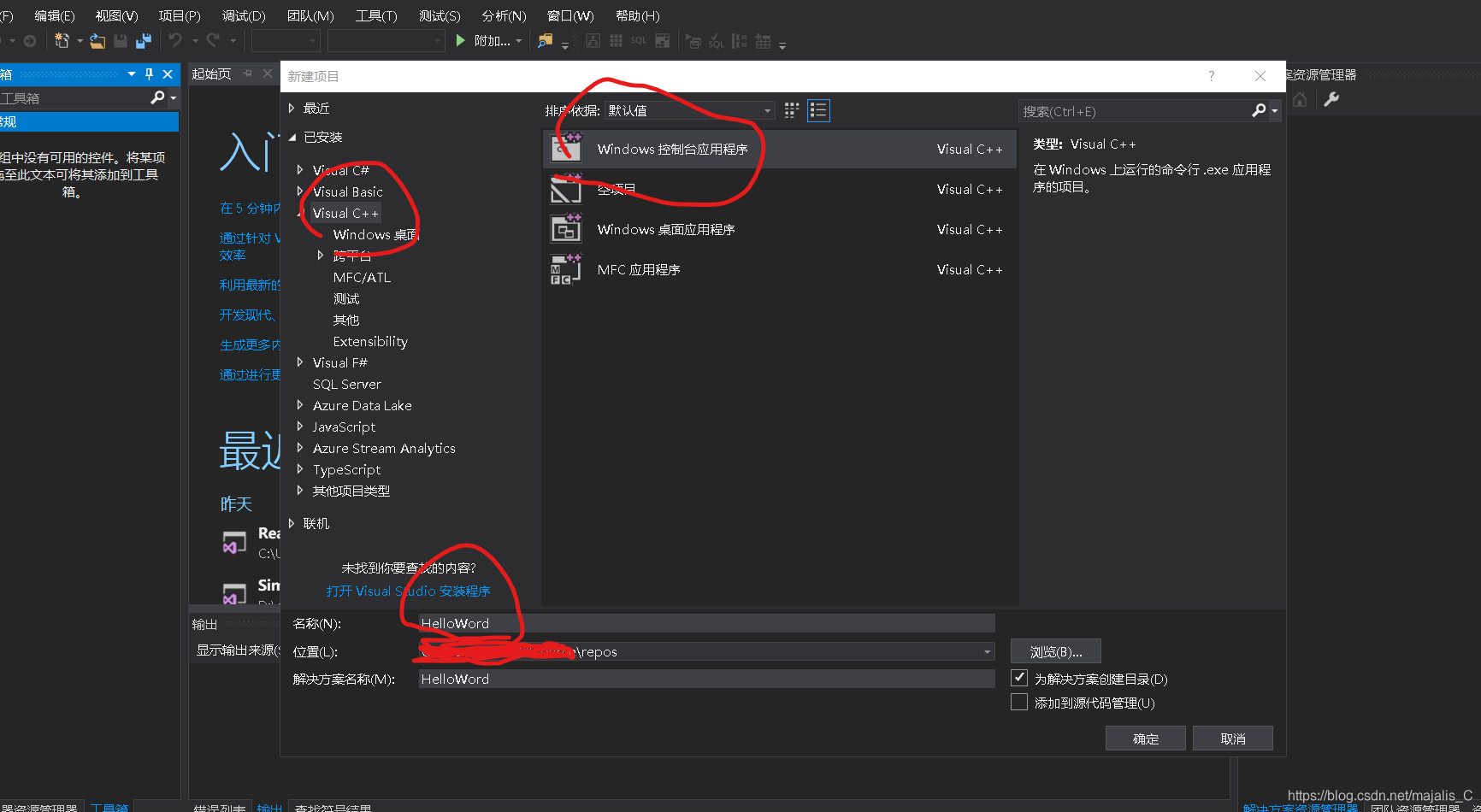
Task: Select 测试 under Visual C++
Action: click(x=346, y=298)
